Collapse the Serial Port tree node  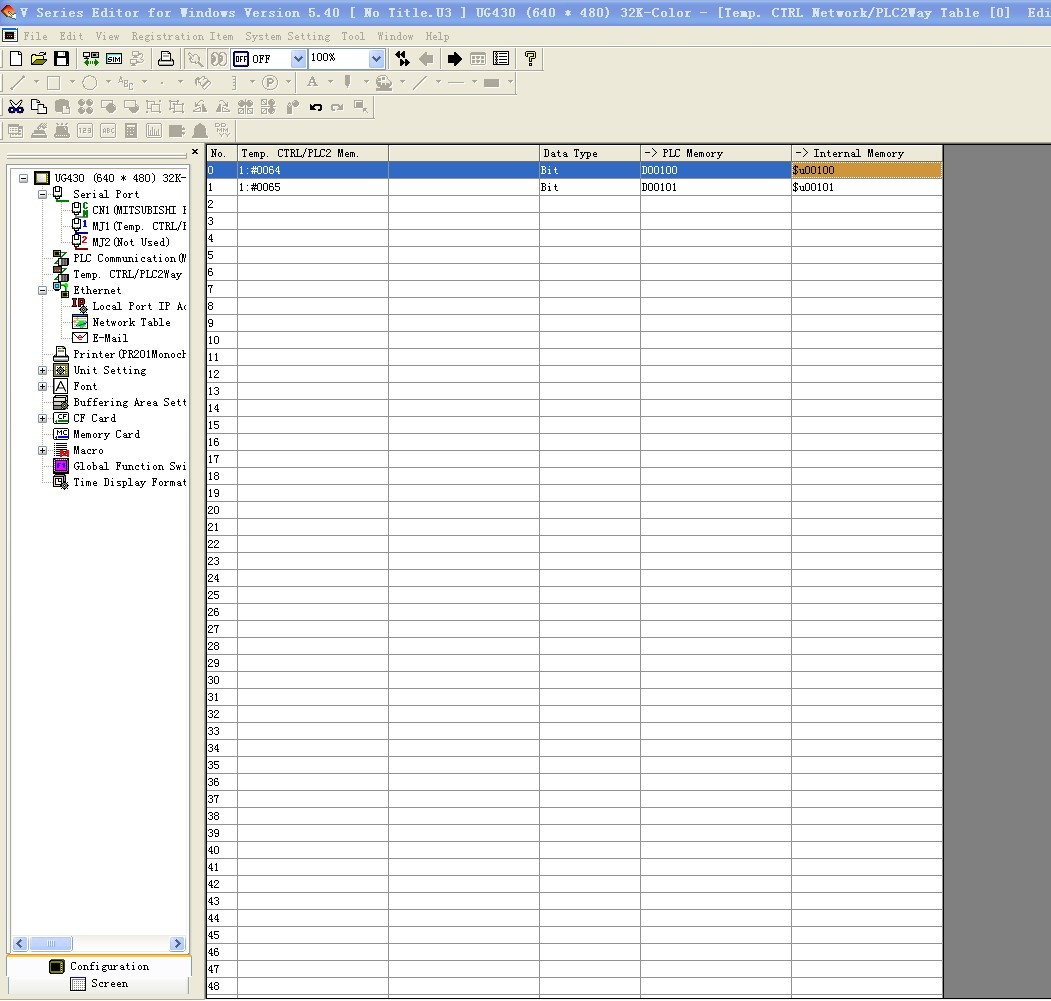(42, 194)
